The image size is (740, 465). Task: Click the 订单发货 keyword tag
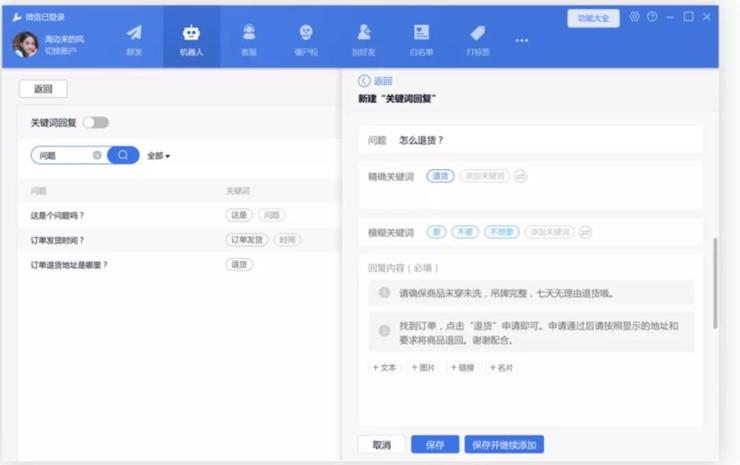247,240
